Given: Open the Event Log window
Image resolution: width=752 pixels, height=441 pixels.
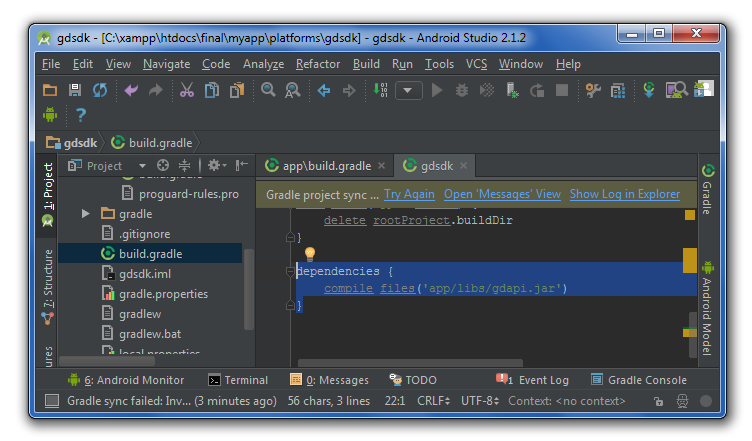Looking at the screenshot, I should [x=532, y=380].
